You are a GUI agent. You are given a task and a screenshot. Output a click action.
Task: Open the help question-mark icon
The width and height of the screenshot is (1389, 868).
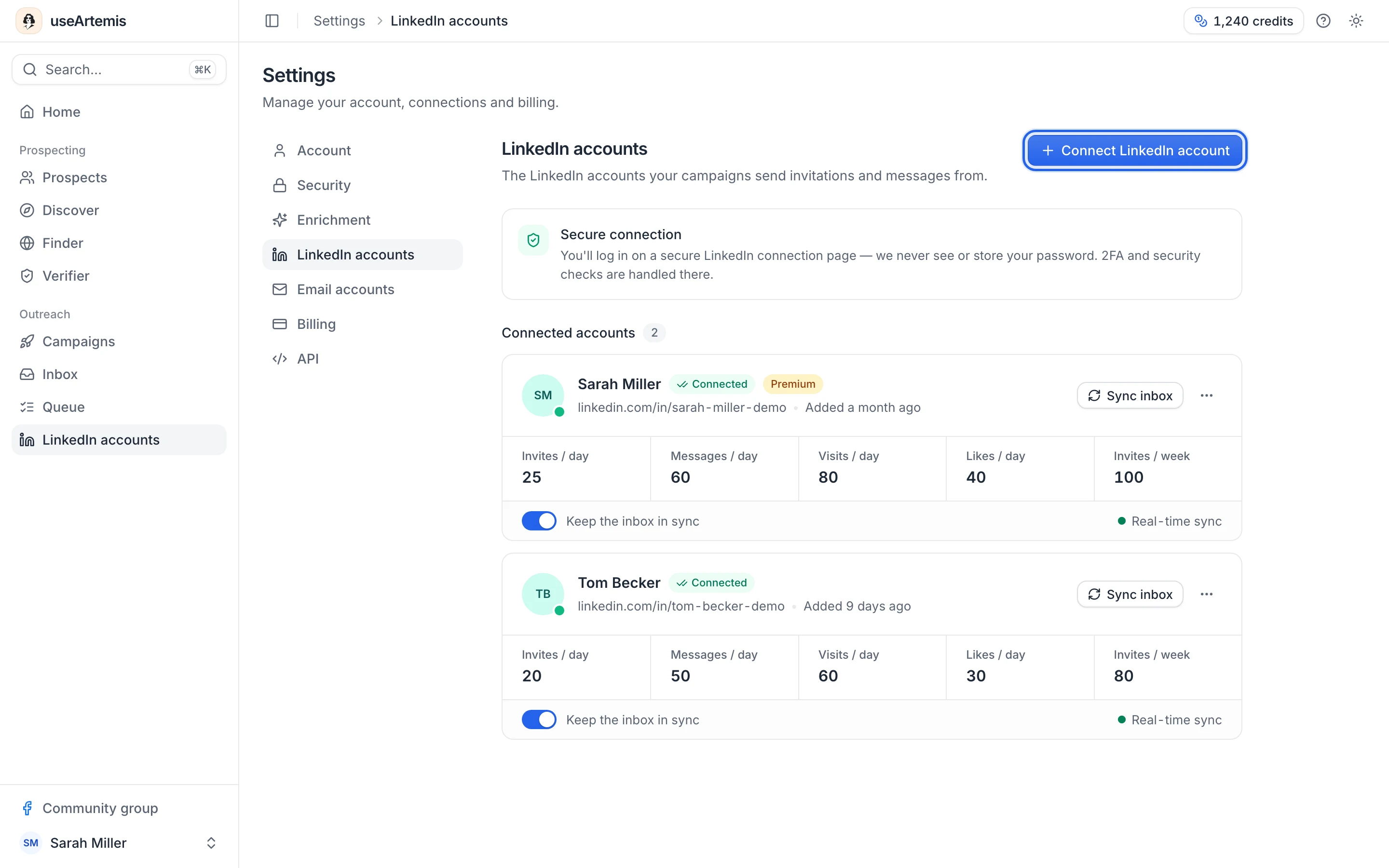click(x=1323, y=21)
